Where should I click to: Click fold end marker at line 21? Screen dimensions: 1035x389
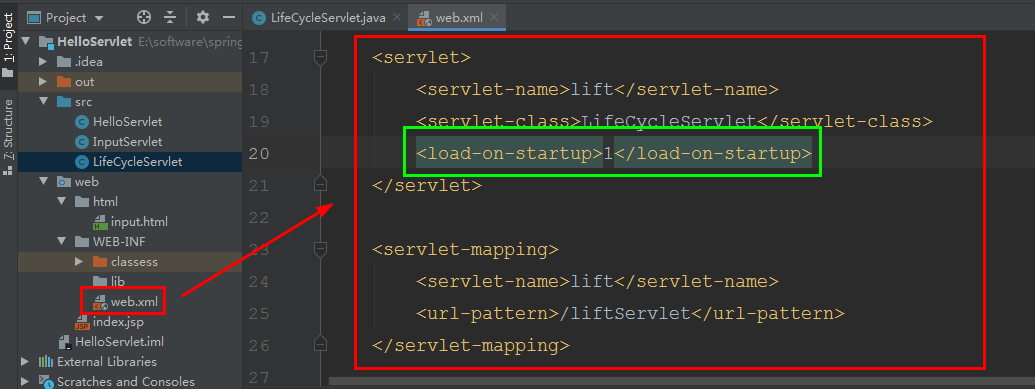click(320, 184)
